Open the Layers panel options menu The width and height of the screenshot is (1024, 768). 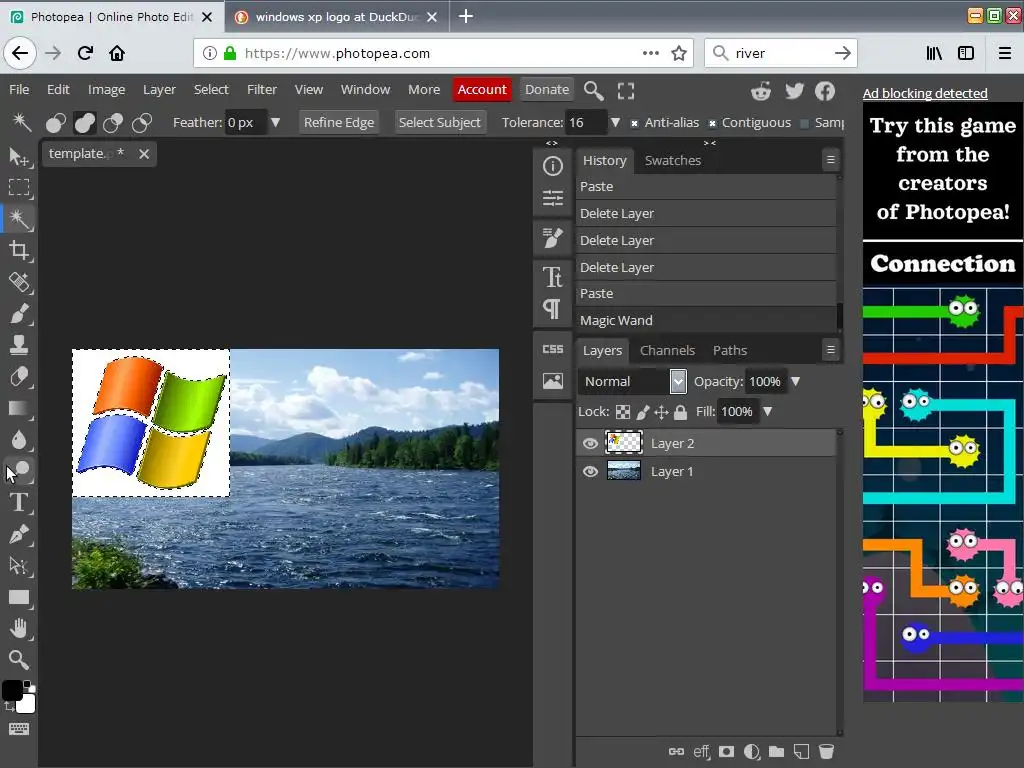pos(831,350)
